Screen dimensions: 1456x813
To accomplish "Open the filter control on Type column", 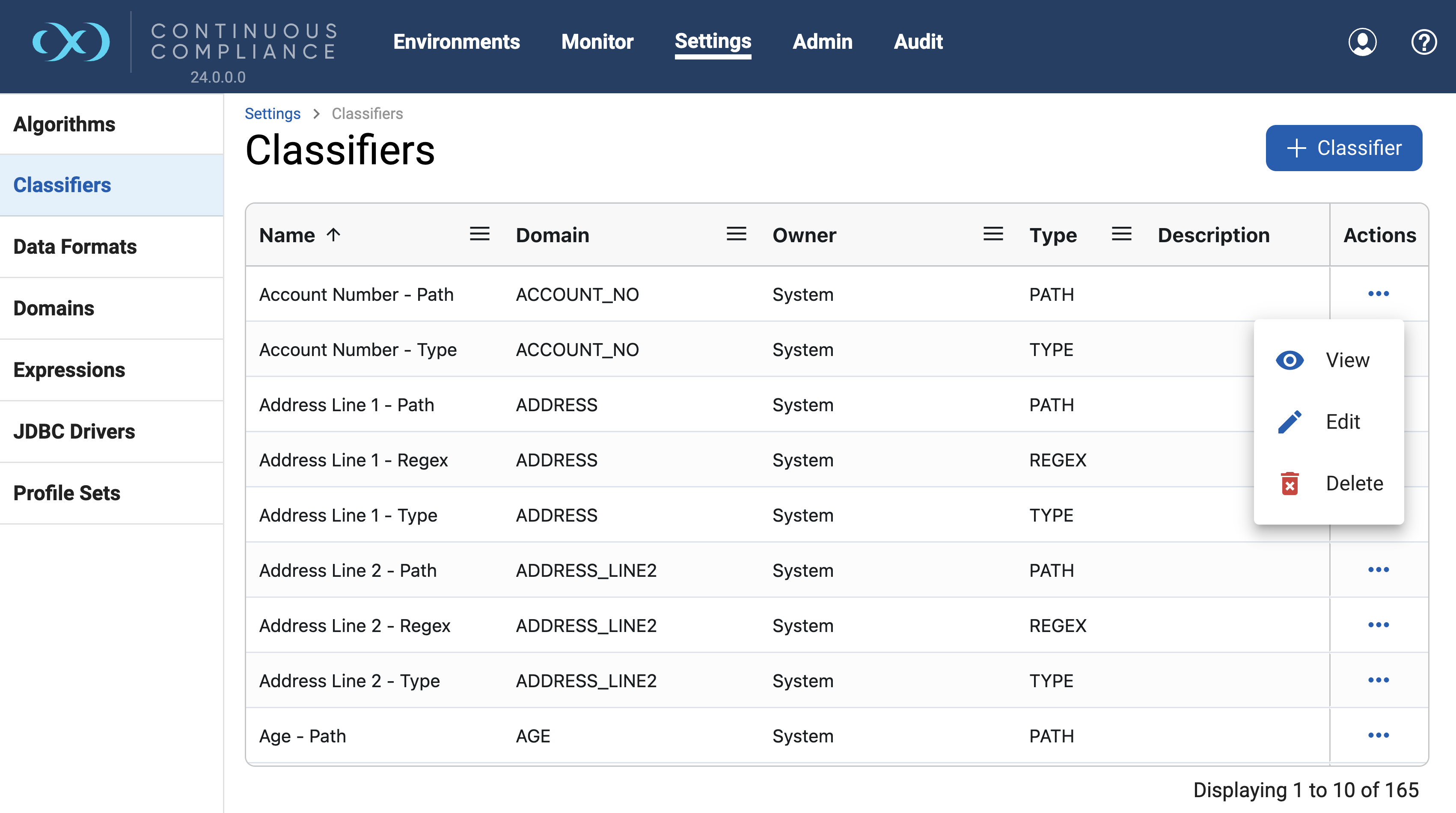I will (x=1121, y=234).
